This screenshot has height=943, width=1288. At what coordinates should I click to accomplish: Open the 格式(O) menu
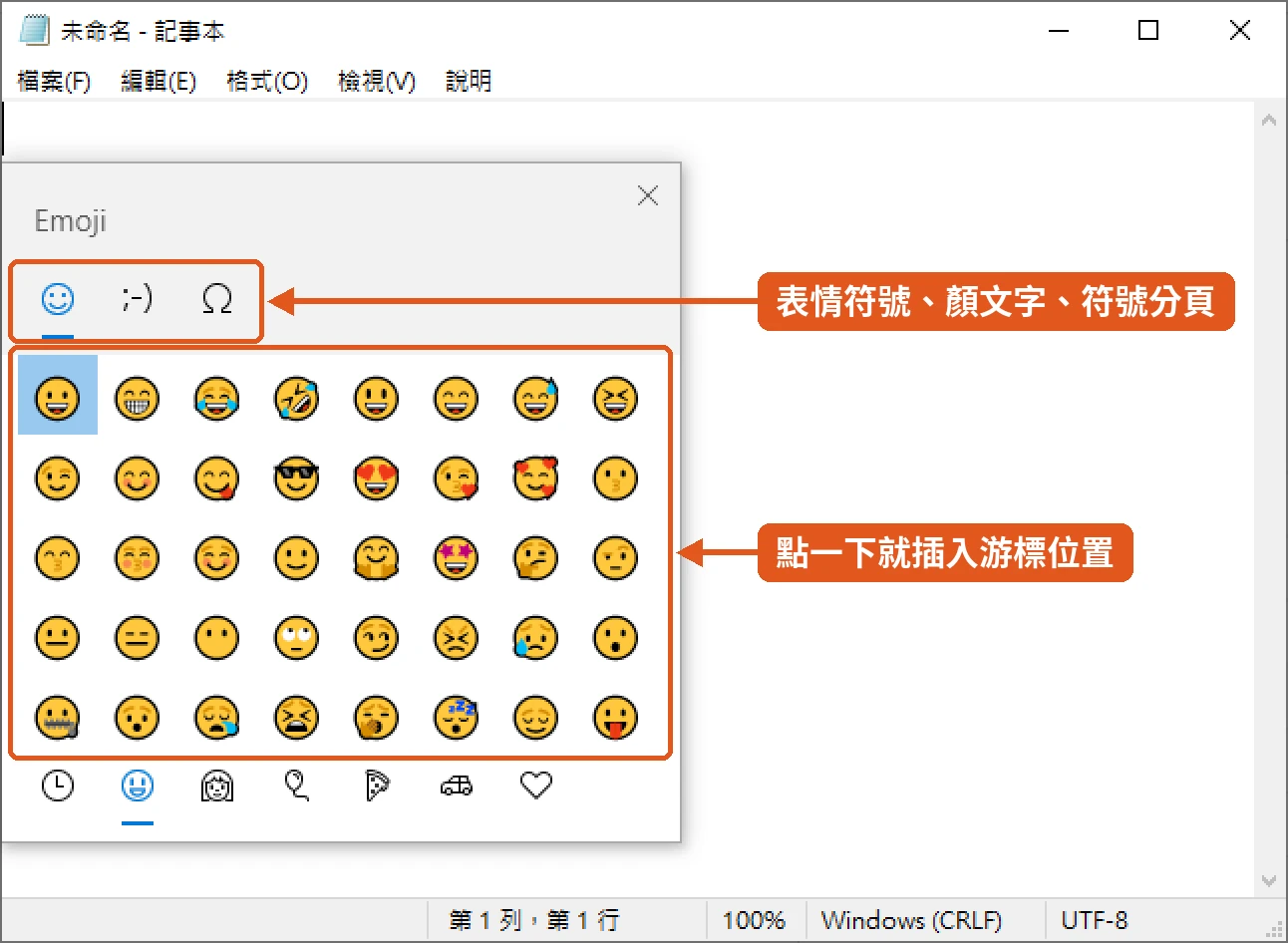(x=267, y=81)
